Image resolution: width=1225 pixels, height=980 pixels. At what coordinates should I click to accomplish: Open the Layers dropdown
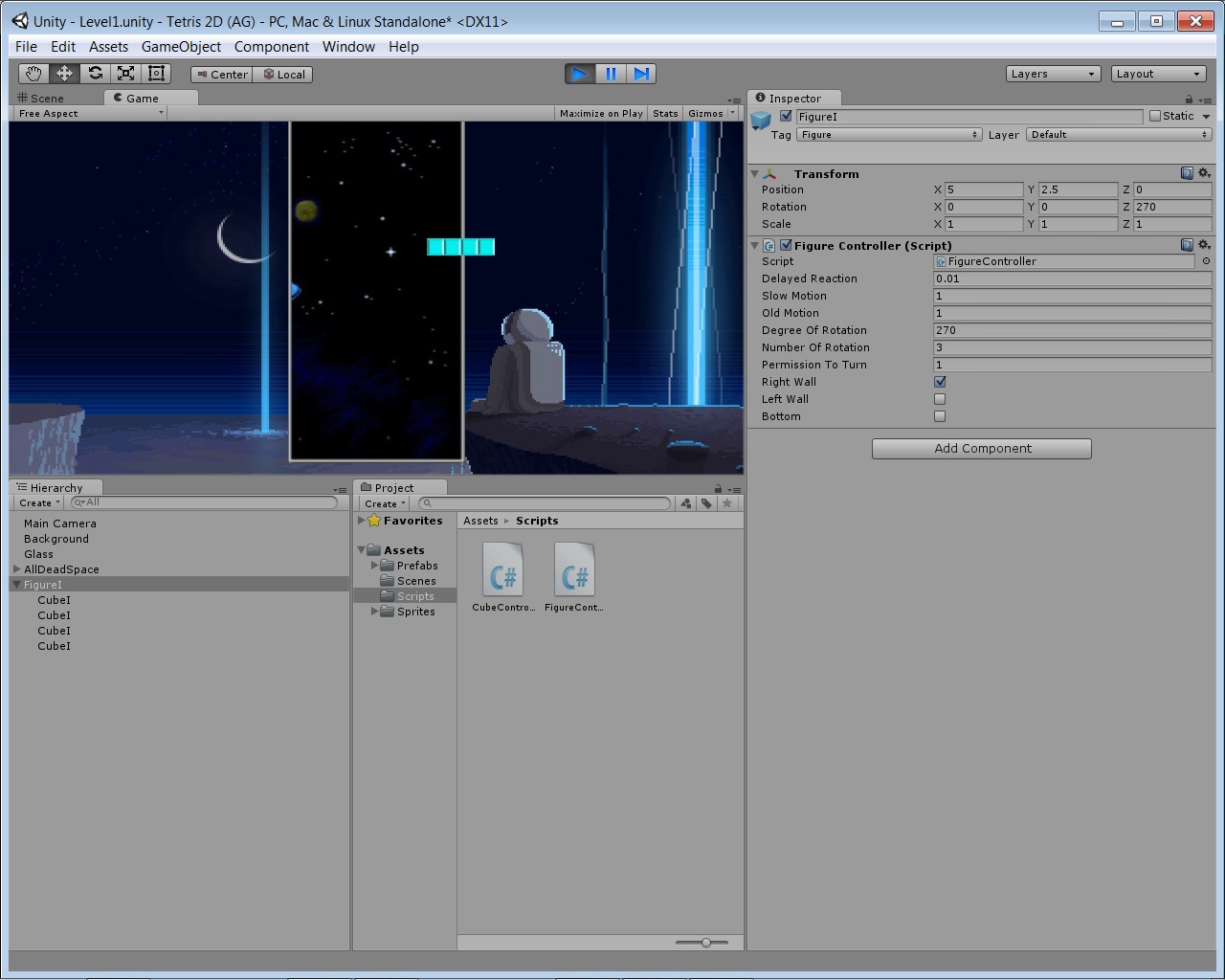point(1052,74)
